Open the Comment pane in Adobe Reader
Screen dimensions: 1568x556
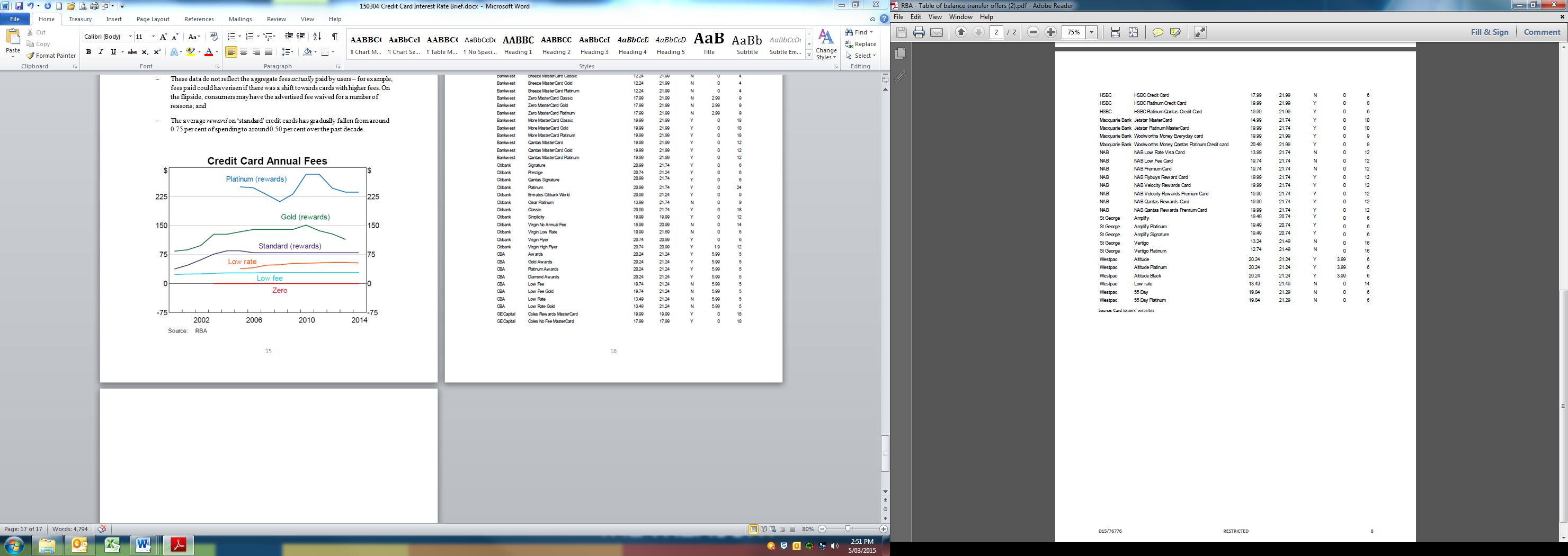tap(1542, 32)
